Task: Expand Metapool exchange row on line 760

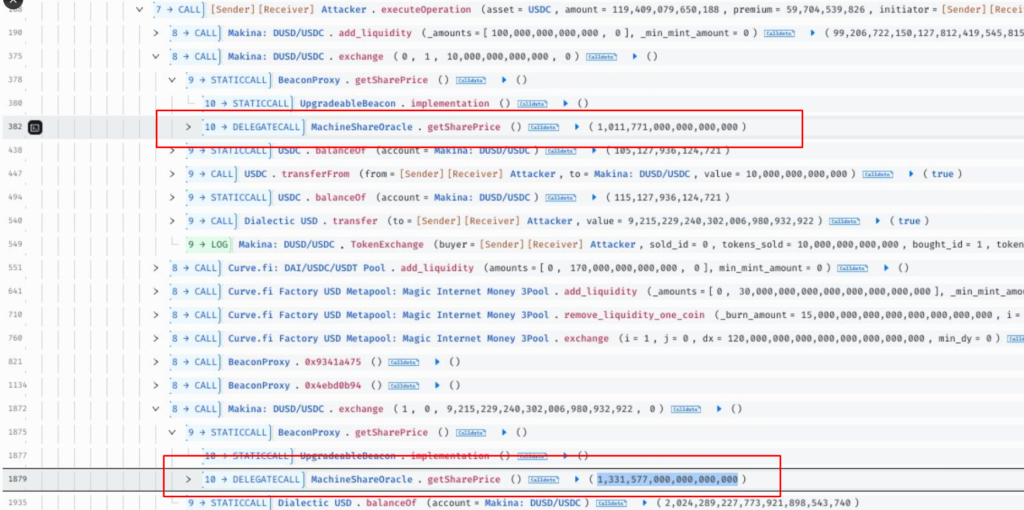Action: tap(155, 338)
